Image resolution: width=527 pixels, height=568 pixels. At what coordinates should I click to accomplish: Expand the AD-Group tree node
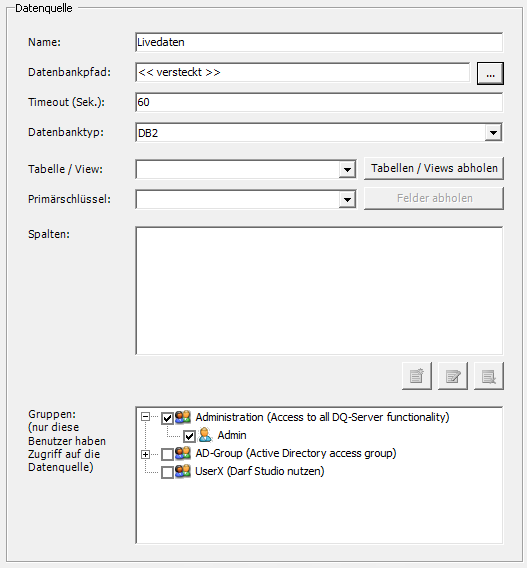pos(145,454)
